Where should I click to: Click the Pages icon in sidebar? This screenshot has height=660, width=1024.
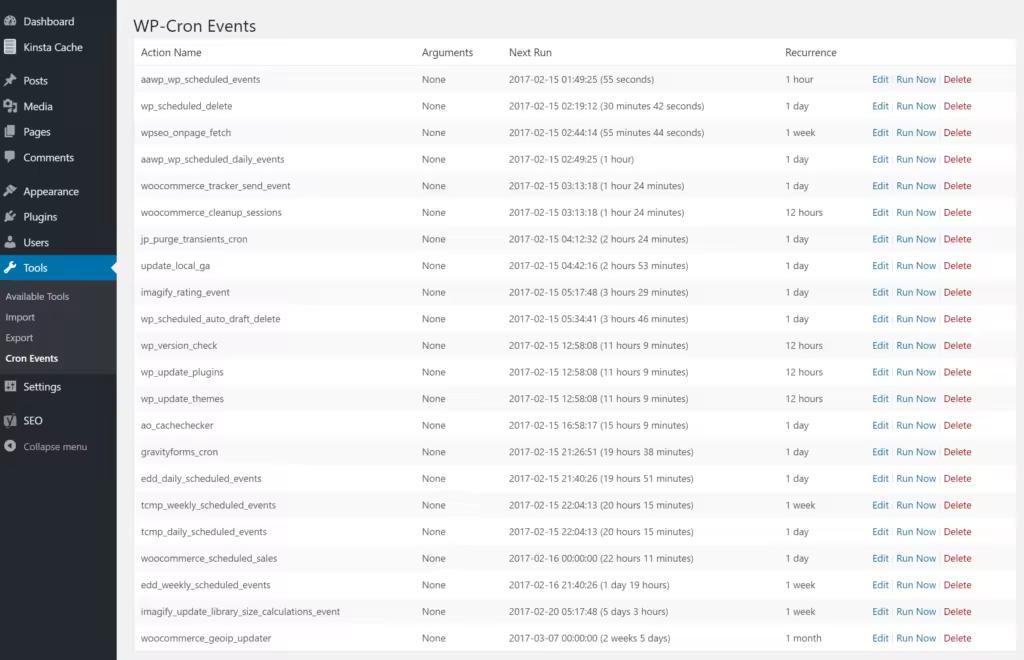(10, 131)
